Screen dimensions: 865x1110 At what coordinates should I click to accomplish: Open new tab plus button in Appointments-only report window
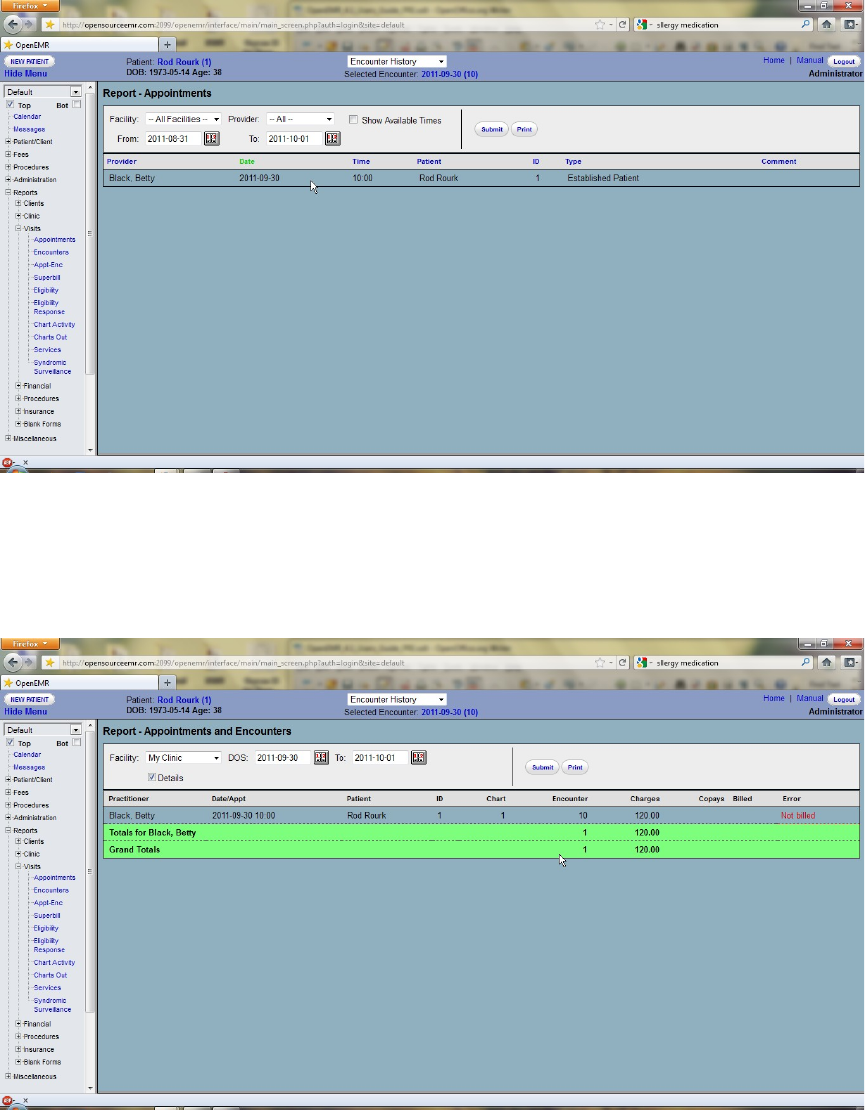[x=167, y=45]
